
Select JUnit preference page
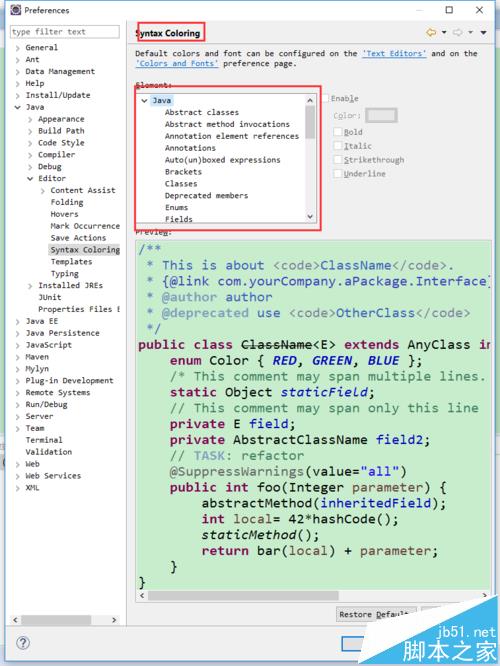50,297
